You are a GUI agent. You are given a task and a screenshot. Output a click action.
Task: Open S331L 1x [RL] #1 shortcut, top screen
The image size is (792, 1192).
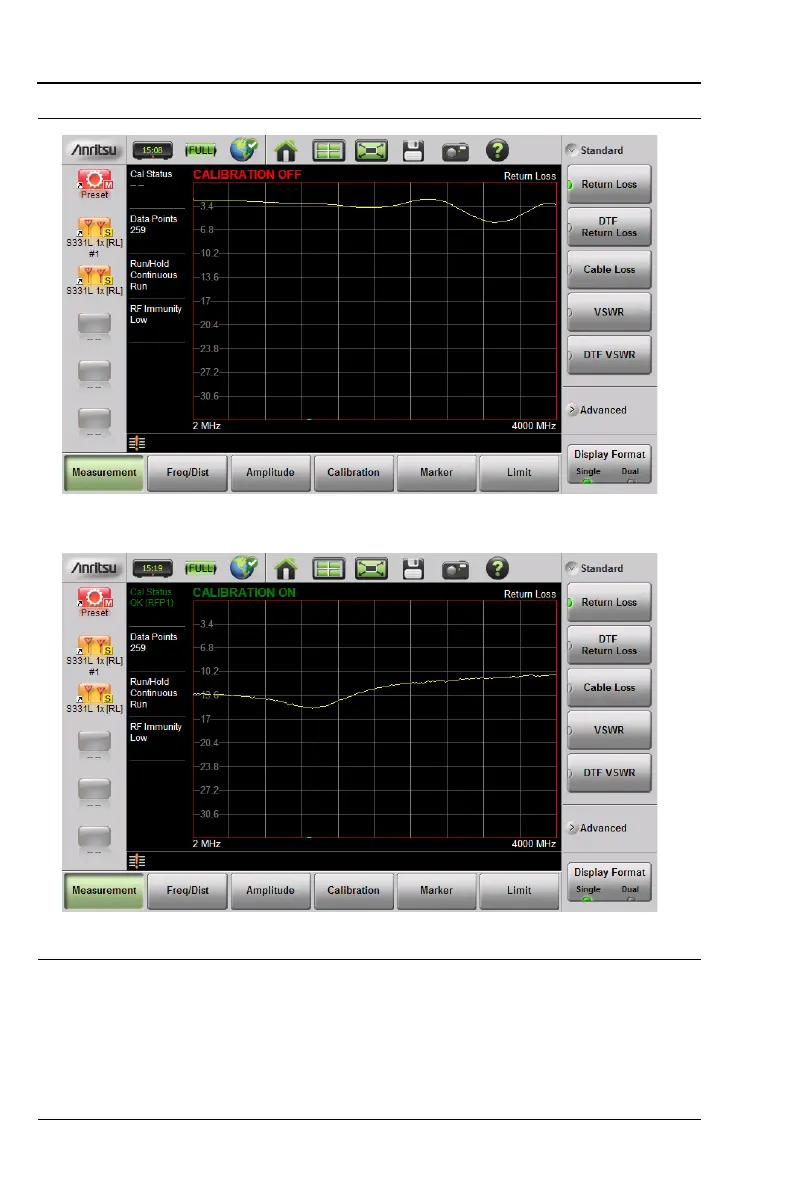pyautogui.click(x=94, y=237)
